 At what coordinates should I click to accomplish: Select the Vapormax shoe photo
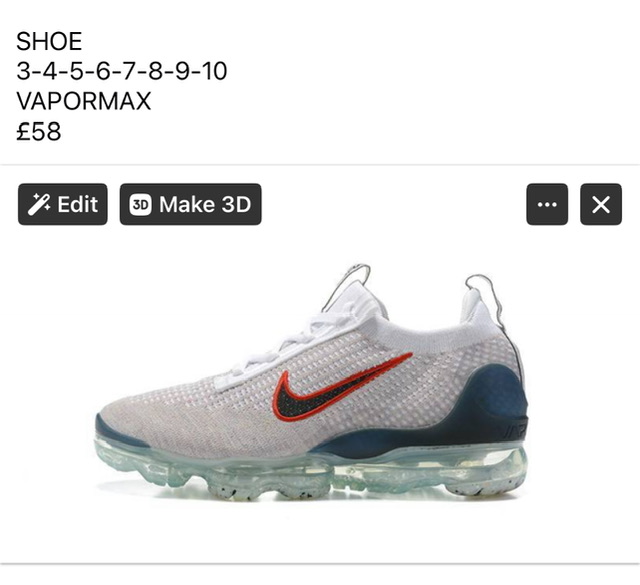pos(312,383)
